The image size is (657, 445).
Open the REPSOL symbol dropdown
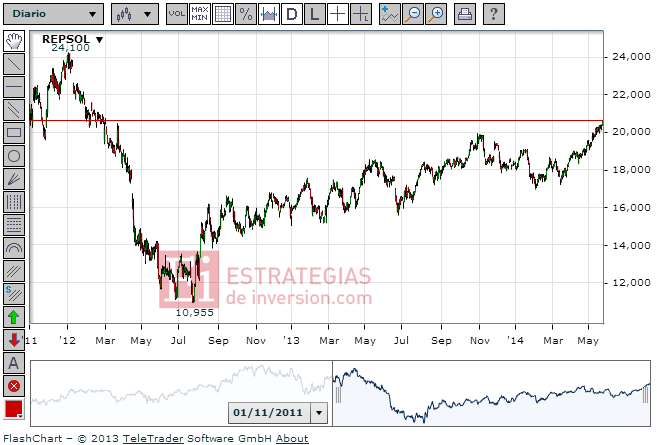click(x=99, y=40)
